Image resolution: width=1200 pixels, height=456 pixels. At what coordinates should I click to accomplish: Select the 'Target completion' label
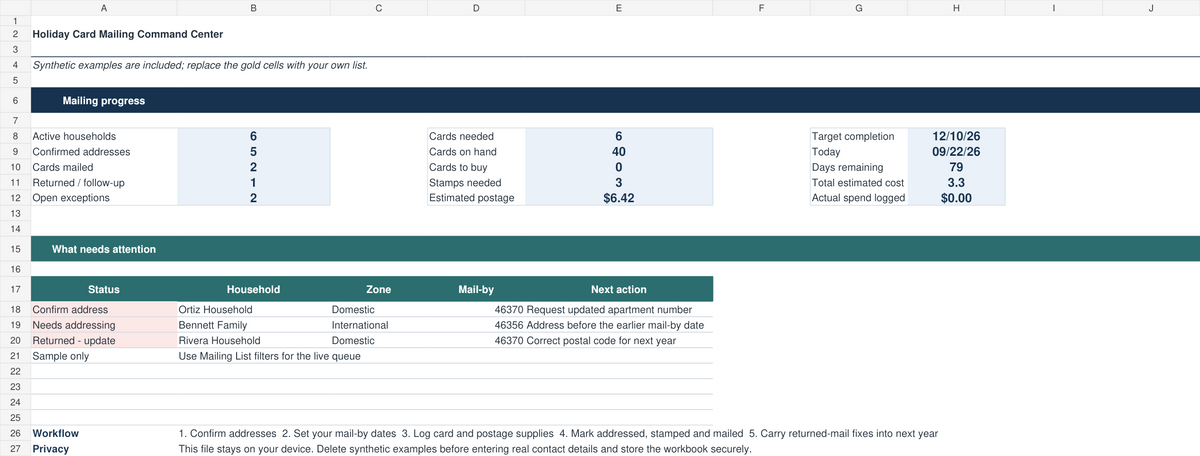click(859, 136)
